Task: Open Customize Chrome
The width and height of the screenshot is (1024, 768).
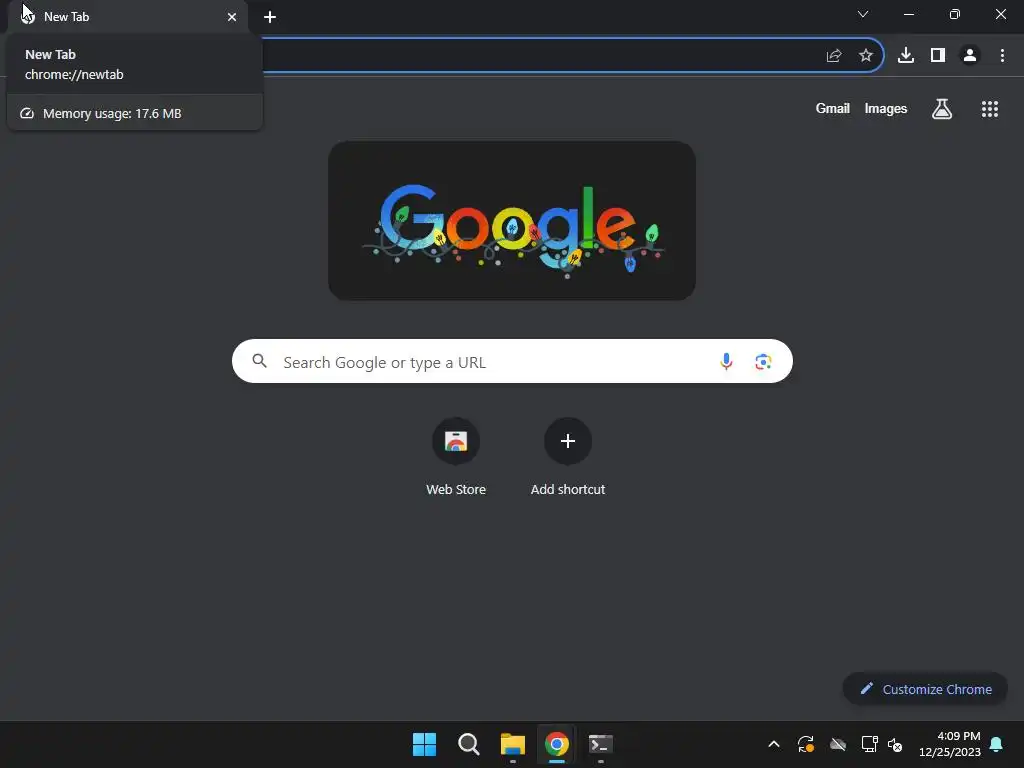Action: (925, 689)
